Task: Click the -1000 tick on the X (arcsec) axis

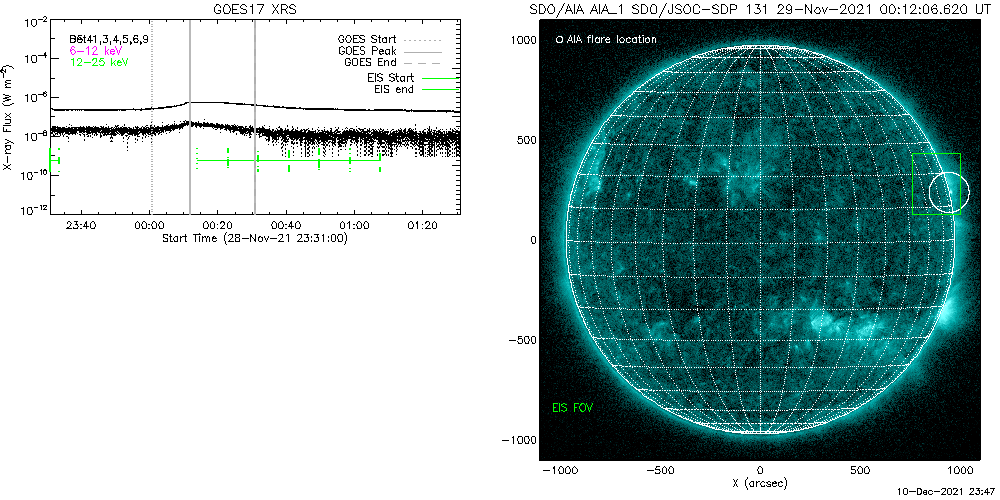Action: [x=559, y=470]
